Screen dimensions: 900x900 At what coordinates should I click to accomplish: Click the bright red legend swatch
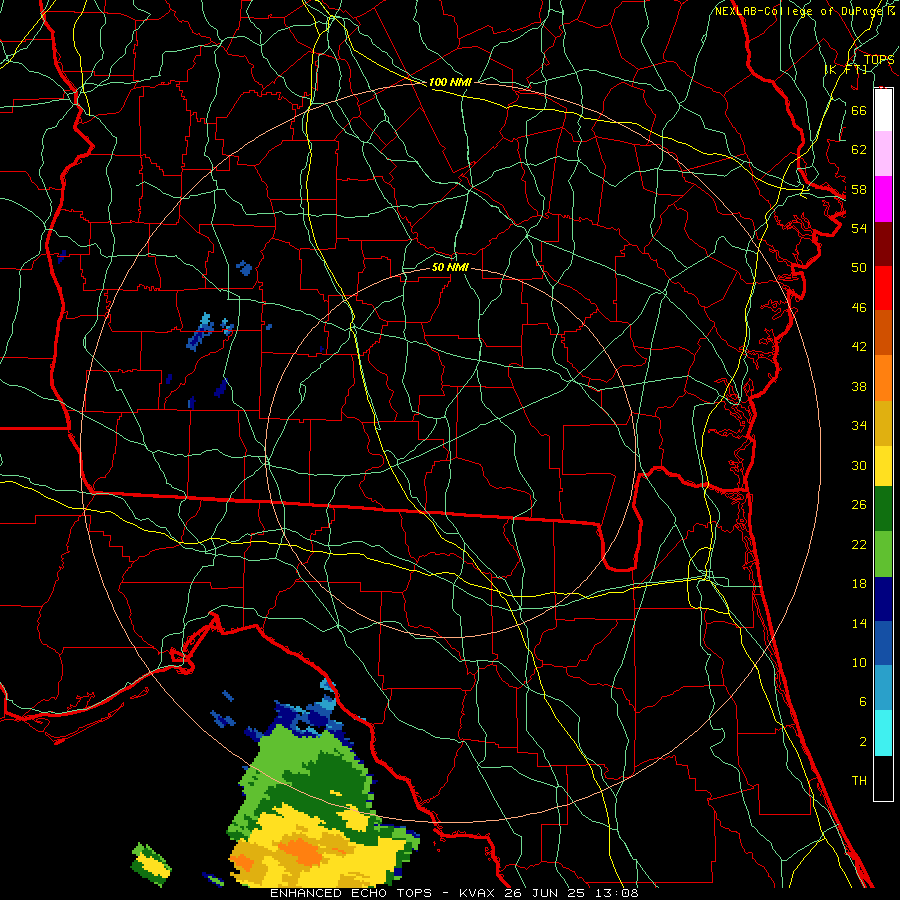click(x=883, y=288)
